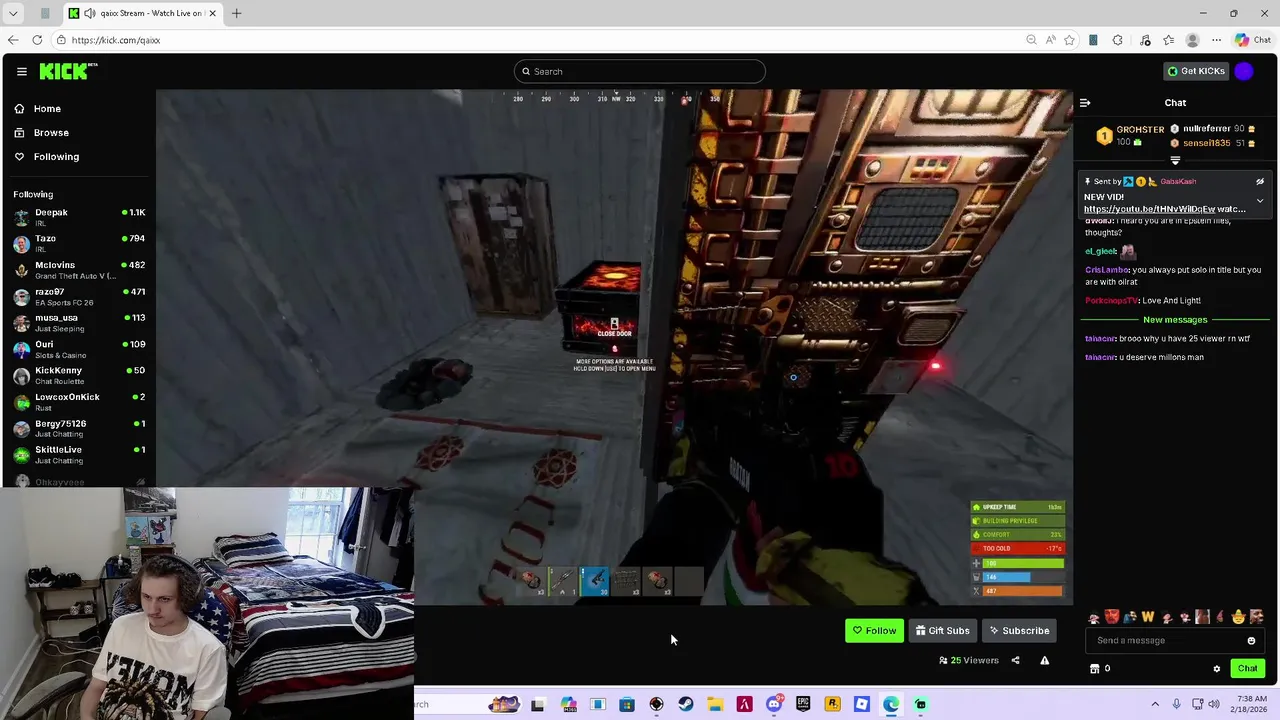Click nullreferrer leaderboard name
The width and height of the screenshot is (1280, 720).
(x=1206, y=129)
